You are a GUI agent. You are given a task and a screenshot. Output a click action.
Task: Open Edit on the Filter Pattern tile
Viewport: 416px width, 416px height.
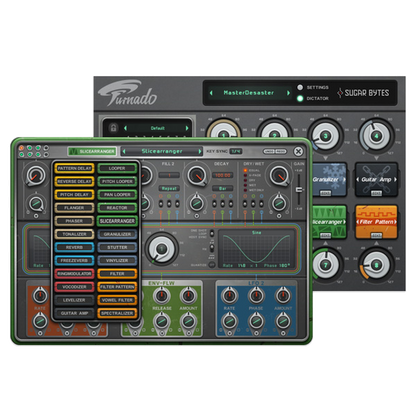(376, 236)
